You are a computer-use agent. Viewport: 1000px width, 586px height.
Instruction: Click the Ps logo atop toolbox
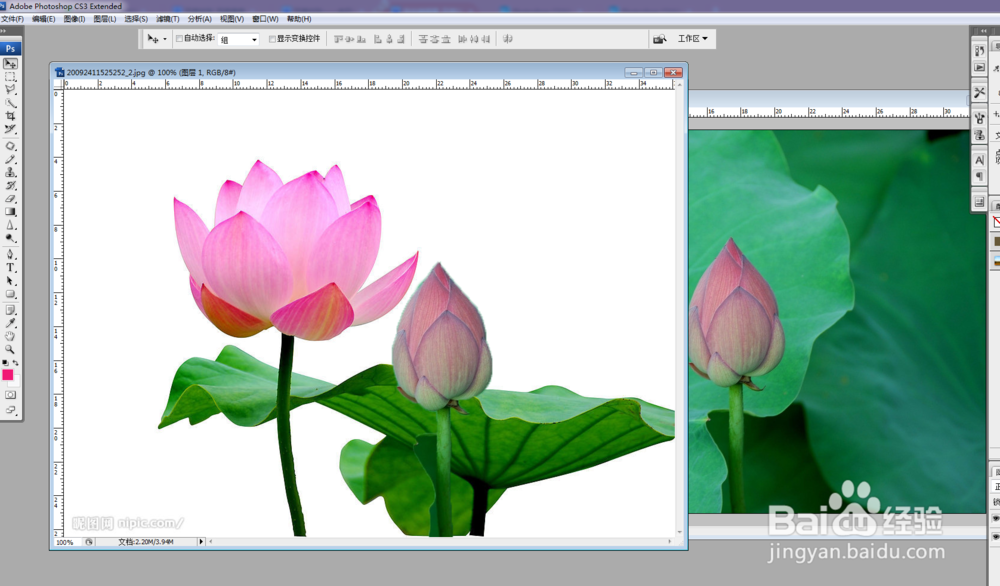click(10, 48)
